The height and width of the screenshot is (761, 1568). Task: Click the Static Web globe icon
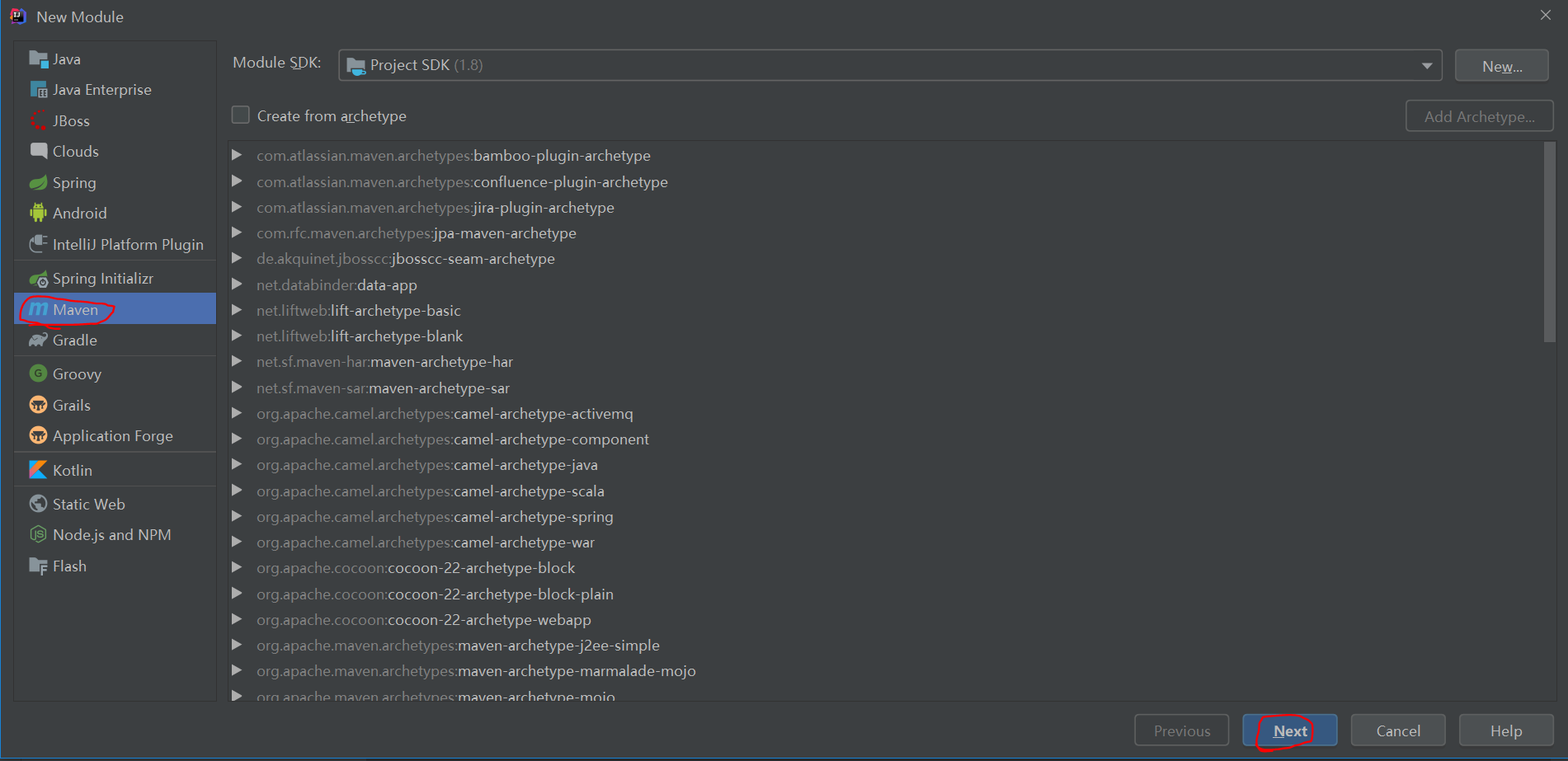pos(38,504)
